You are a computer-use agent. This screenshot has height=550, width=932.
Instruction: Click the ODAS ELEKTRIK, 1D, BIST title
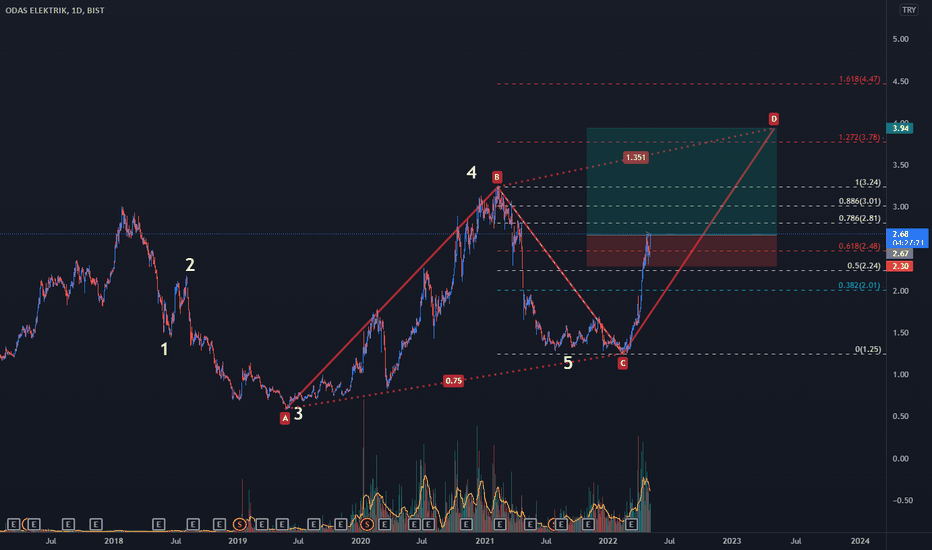click(55, 10)
